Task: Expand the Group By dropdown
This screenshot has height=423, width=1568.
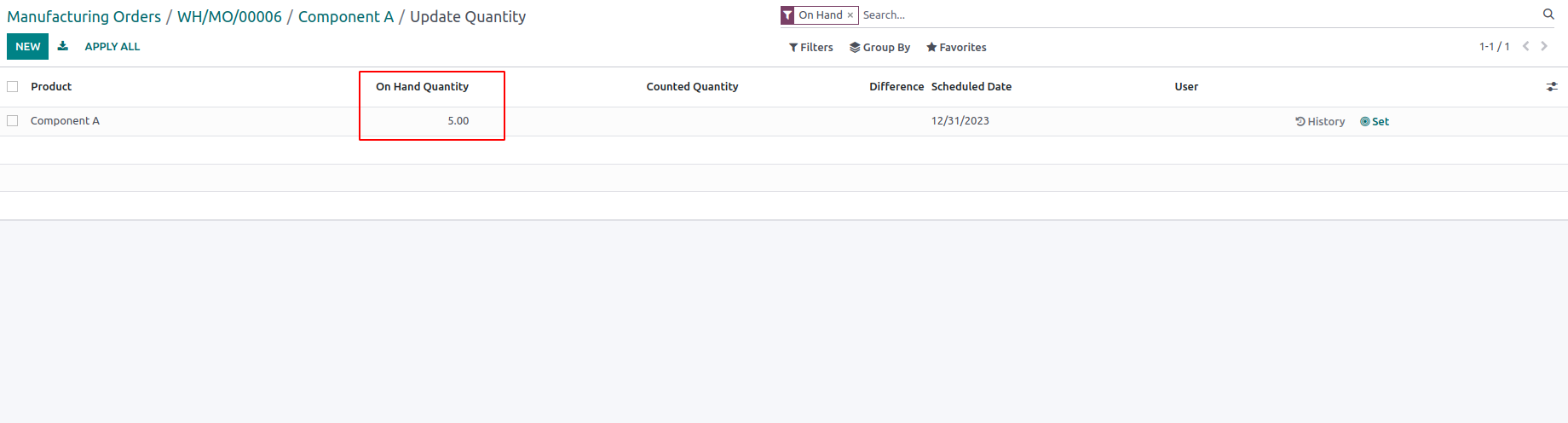Action: [879, 48]
